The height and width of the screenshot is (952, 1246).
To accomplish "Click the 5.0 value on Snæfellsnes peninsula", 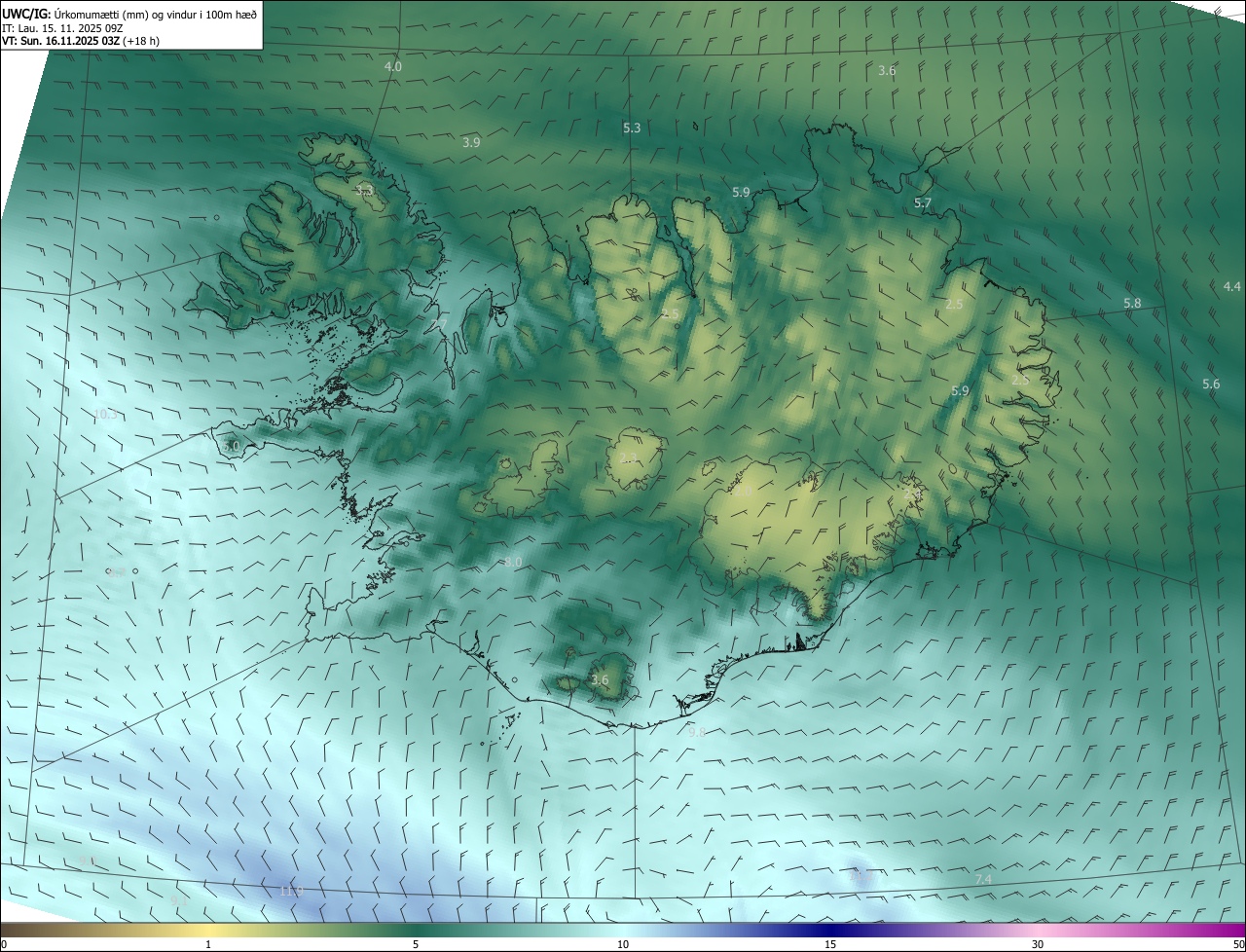I will tap(230, 446).
